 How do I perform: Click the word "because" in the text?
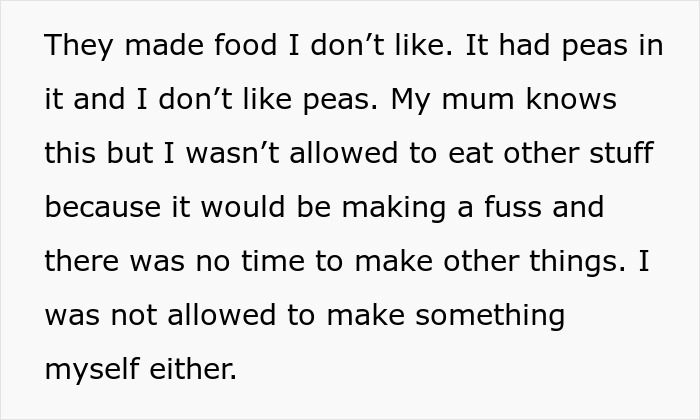click(100, 208)
